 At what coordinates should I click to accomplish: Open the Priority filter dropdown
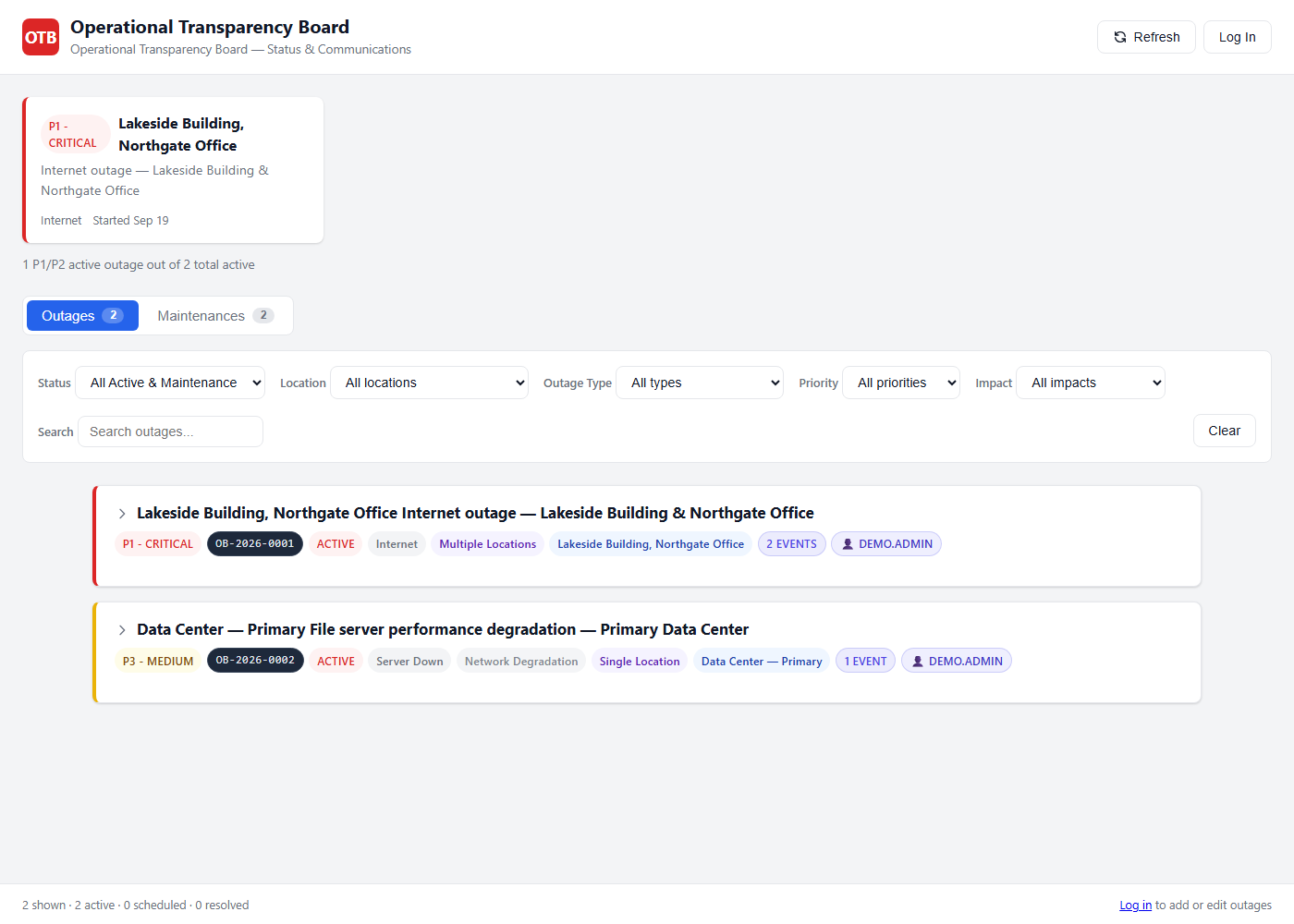click(901, 383)
